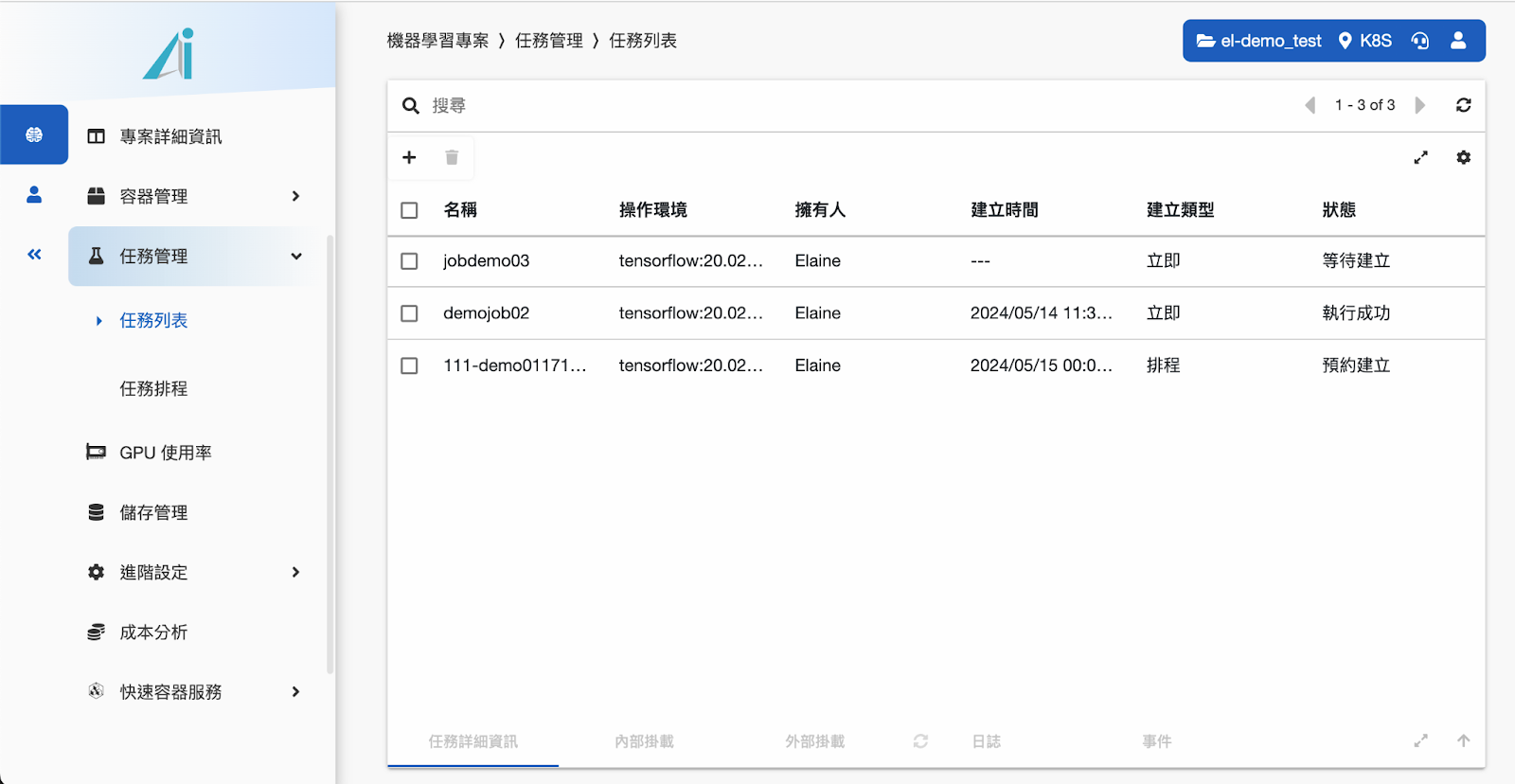Screen dimensions: 1515x784
Task: Open 專案詳細資訊 menu item
Action: (x=170, y=136)
